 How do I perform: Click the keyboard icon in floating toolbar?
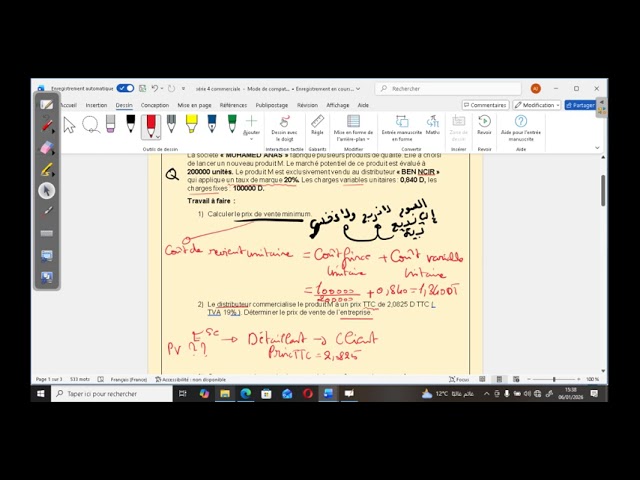(47, 233)
